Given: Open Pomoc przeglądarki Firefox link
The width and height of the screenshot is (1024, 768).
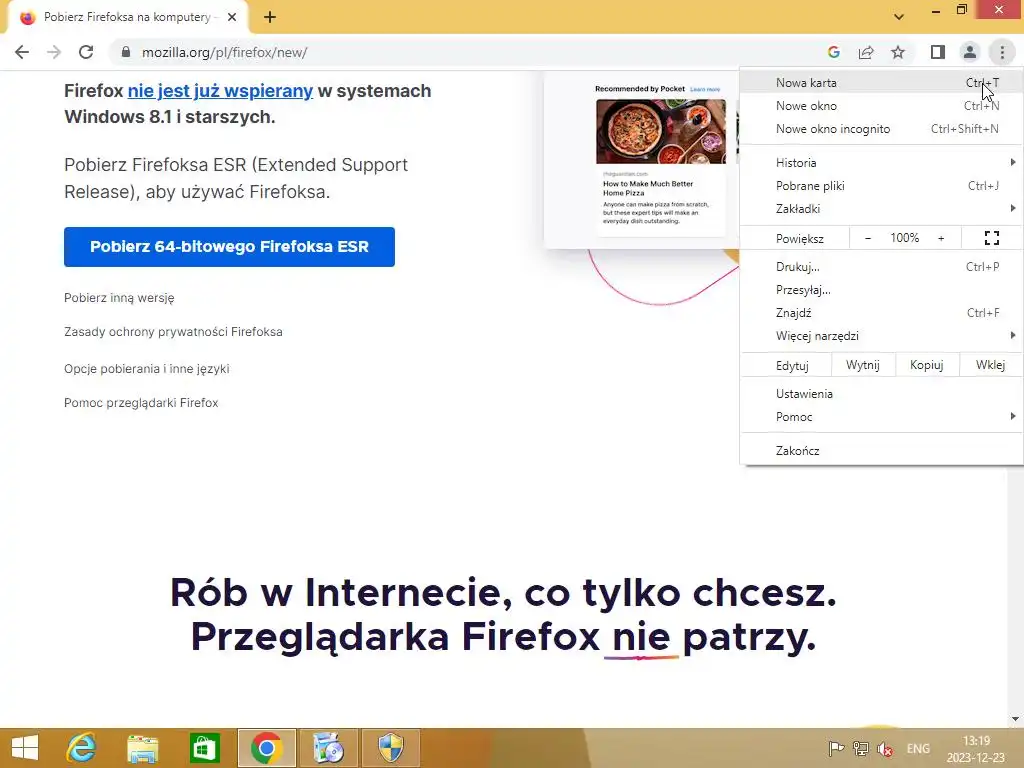Looking at the screenshot, I should coord(141,403).
